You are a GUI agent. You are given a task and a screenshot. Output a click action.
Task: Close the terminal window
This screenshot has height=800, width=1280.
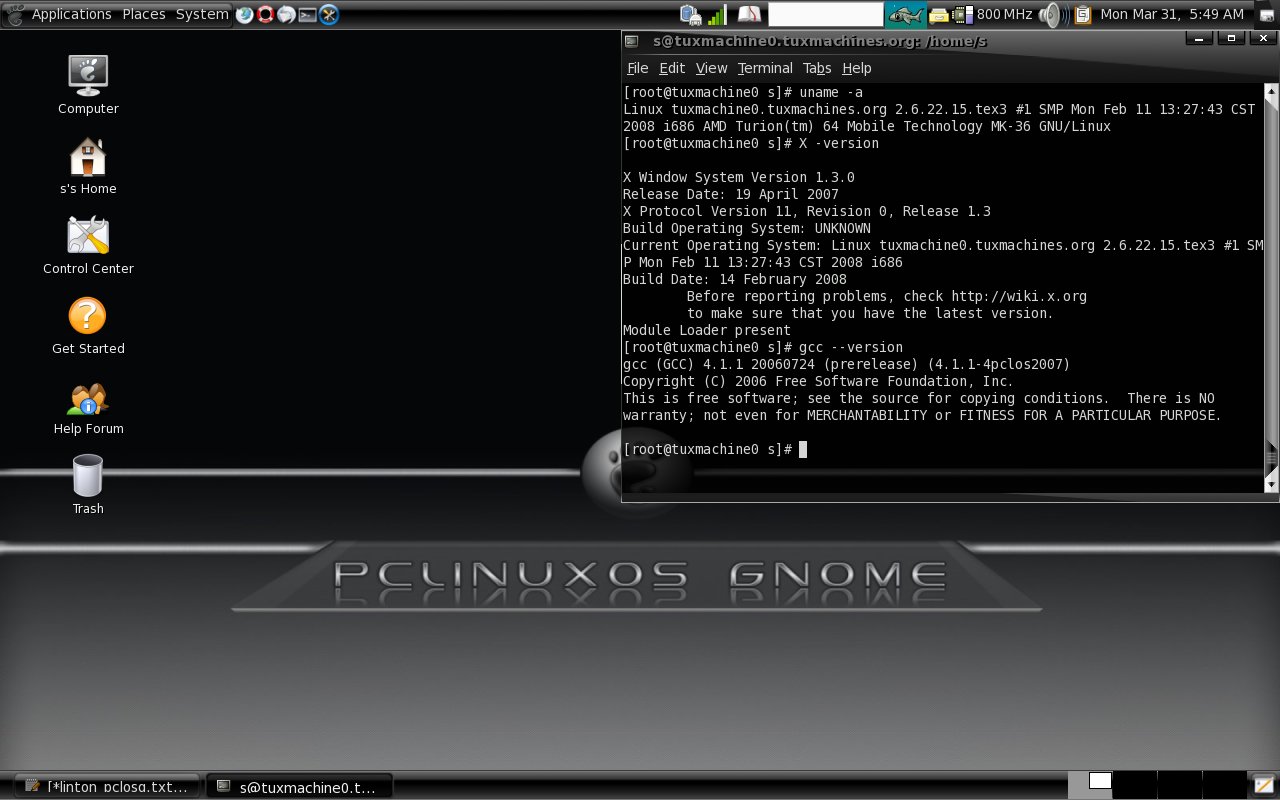point(1265,38)
